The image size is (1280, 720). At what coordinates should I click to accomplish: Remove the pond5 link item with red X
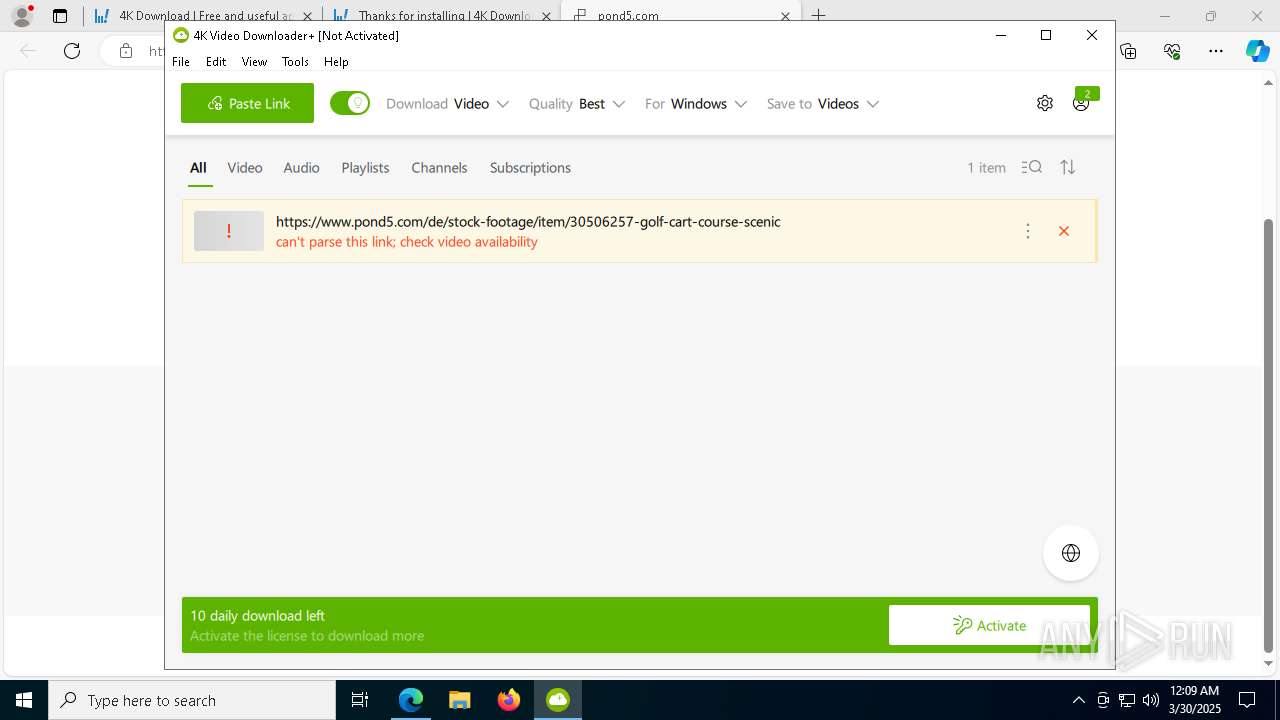click(1064, 231)
